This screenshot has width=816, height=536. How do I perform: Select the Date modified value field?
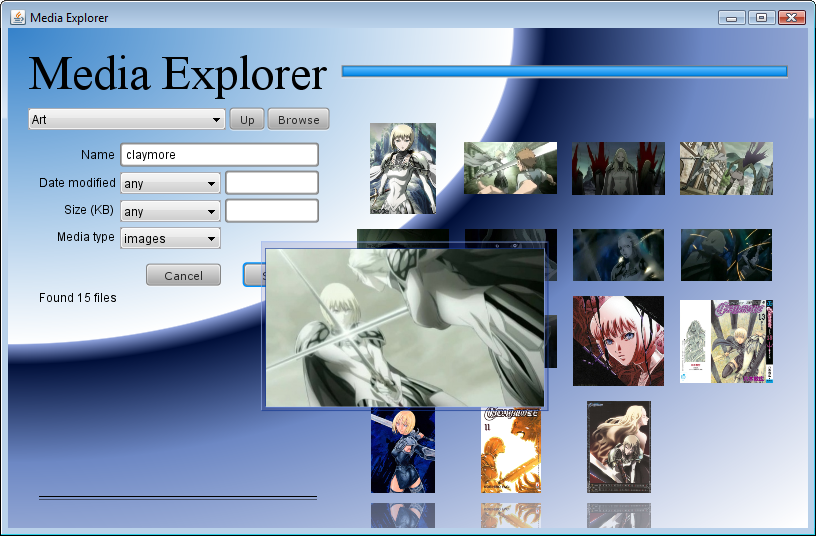pos(272,183)
